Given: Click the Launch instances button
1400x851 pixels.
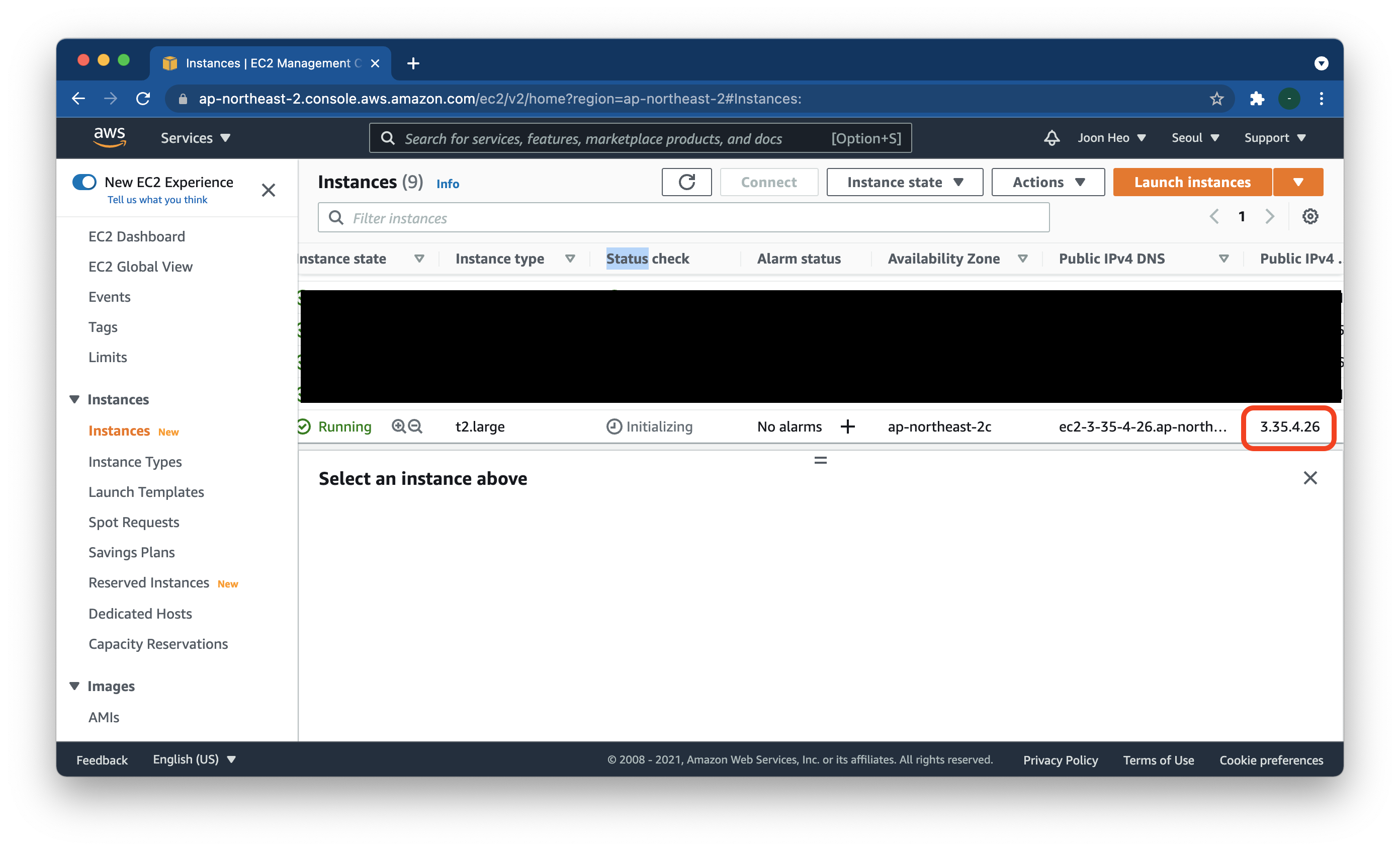Looking at the screenshot, I should click(x=1191, y=182).
